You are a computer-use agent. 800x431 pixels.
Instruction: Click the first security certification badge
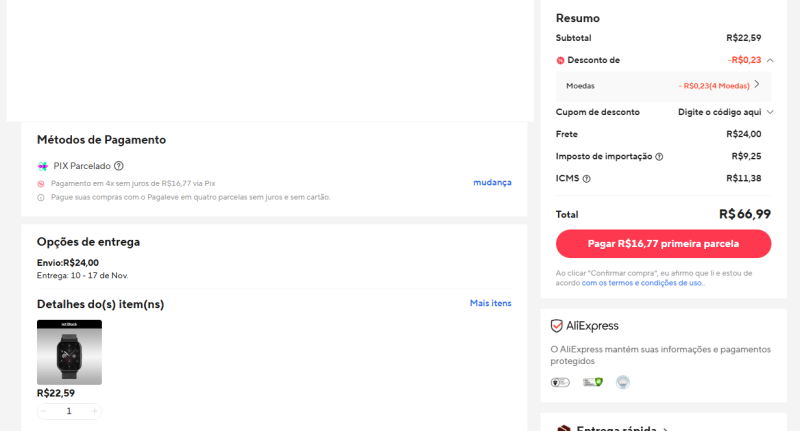(560, 382)
